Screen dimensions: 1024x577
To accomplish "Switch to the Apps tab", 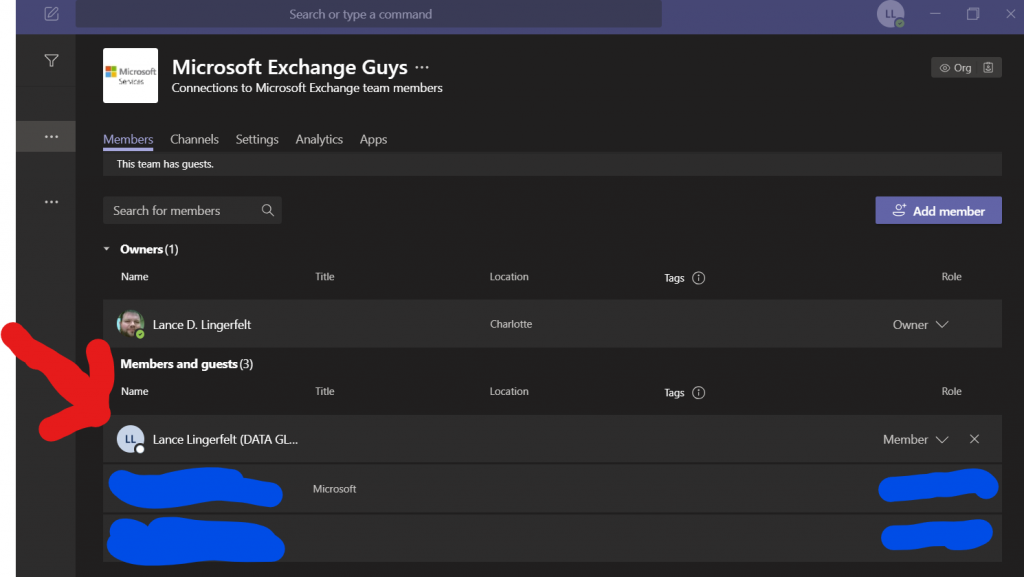I will 373,139.
